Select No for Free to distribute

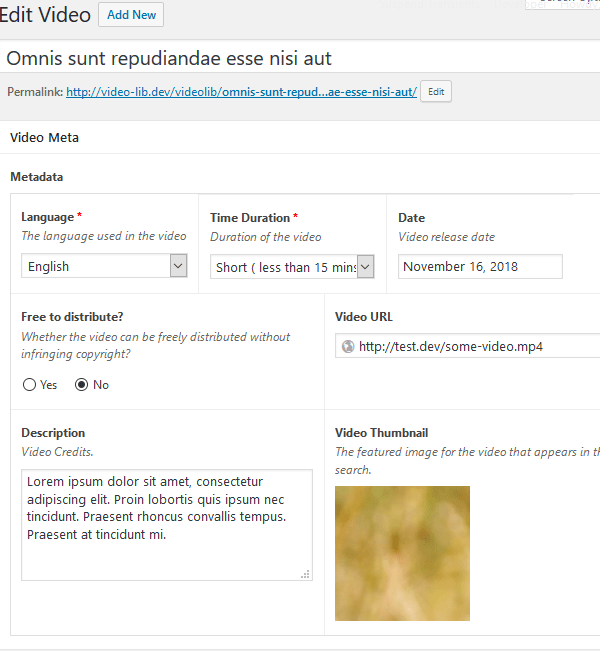[81, 385]
